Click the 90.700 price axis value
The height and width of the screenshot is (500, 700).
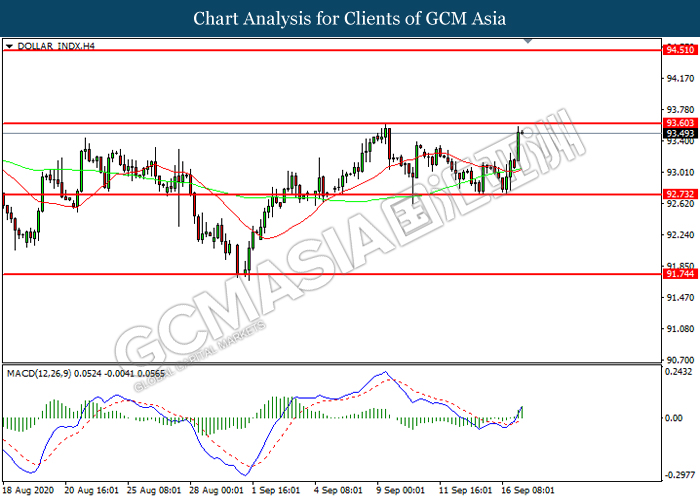click(680, 360)
